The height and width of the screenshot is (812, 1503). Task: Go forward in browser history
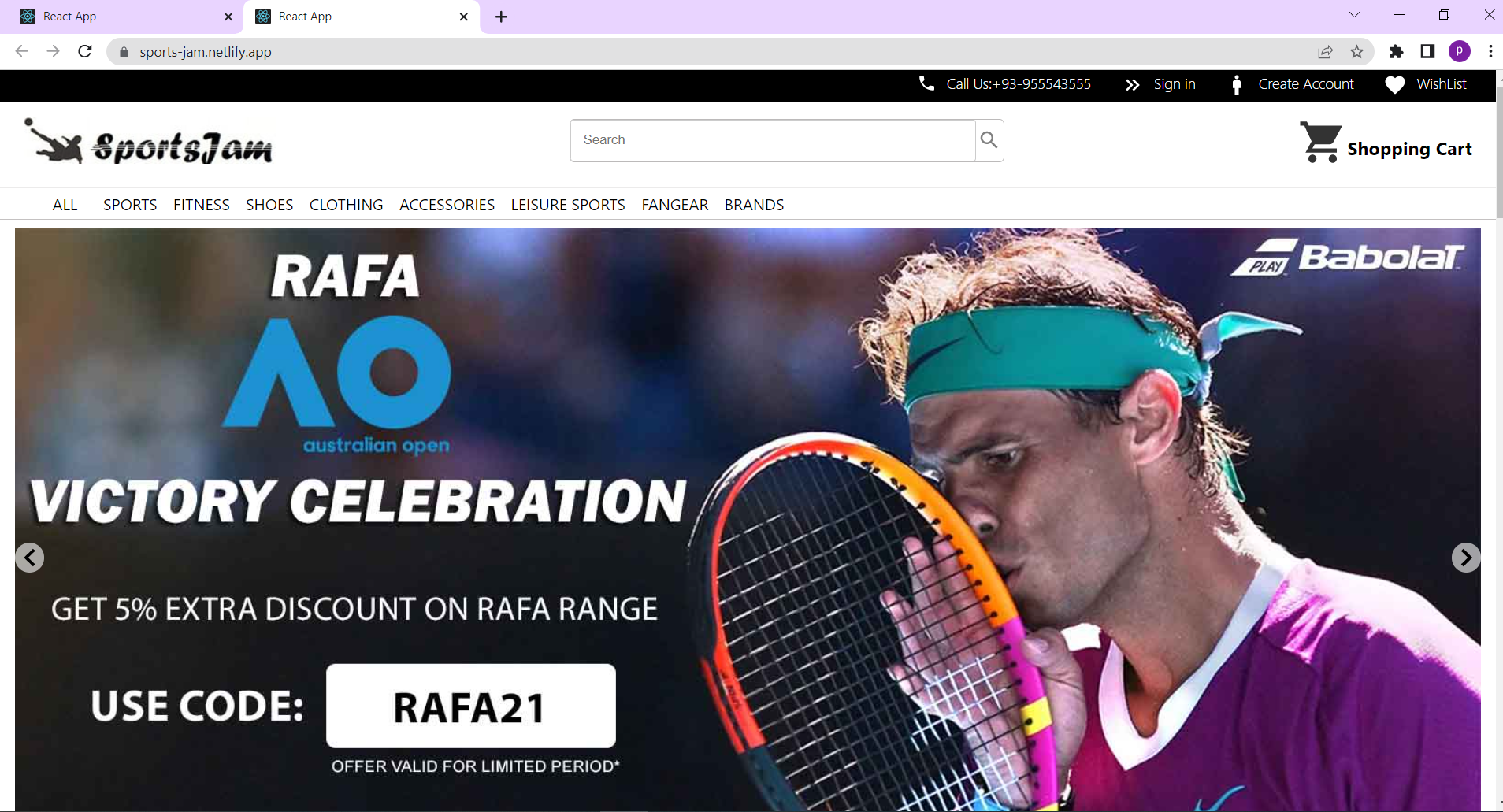coord(53,51)
